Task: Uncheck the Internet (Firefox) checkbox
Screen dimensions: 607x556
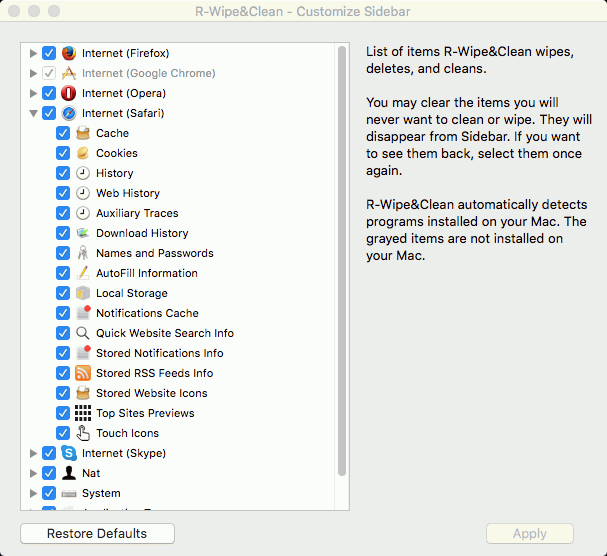Action: (49, 53)
